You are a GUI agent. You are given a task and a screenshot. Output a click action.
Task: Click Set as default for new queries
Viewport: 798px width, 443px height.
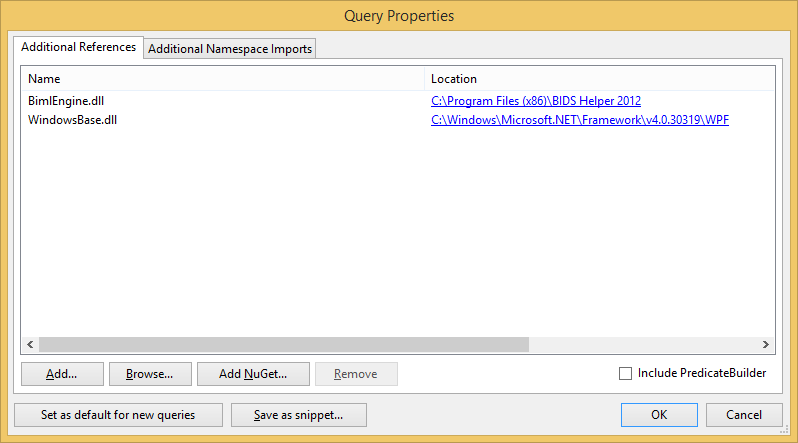point(117,414)
